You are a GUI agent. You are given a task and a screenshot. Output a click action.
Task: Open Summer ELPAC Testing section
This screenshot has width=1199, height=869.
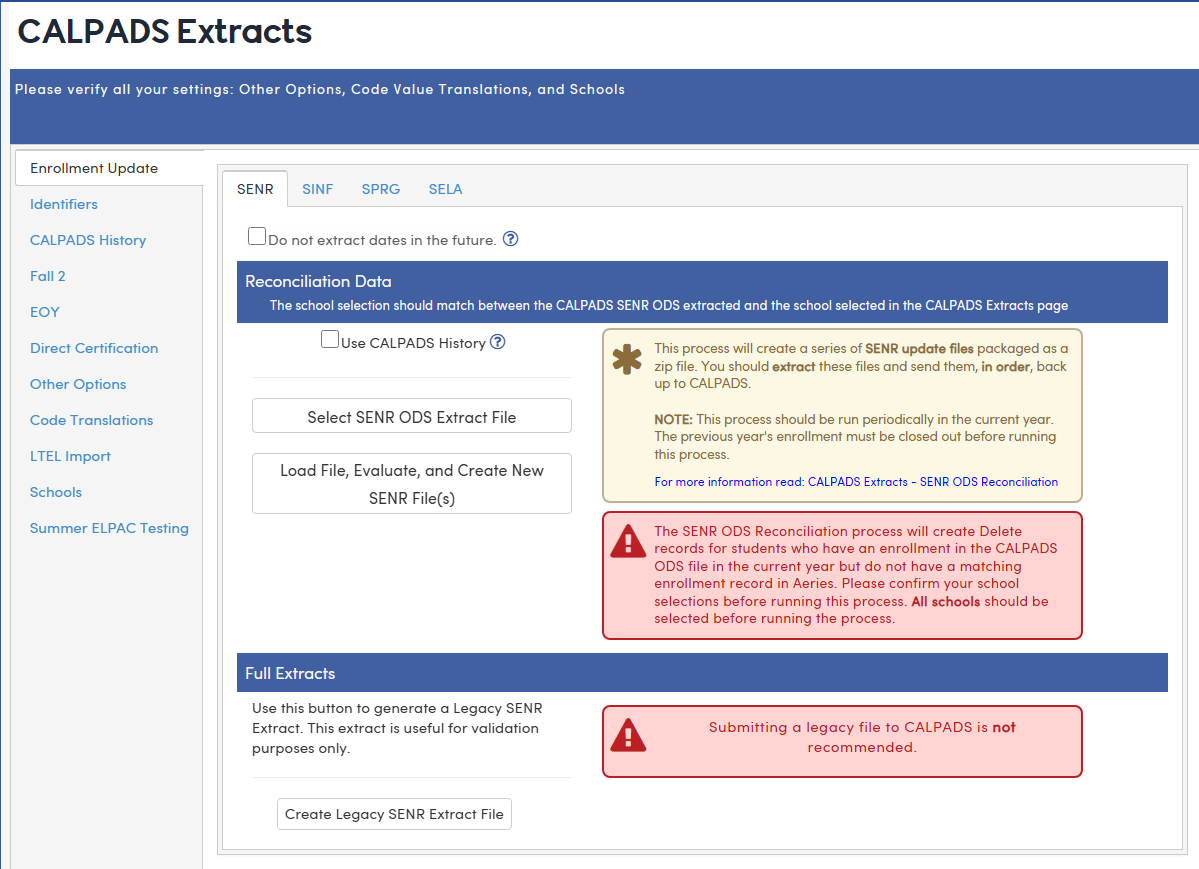(109, 528)
